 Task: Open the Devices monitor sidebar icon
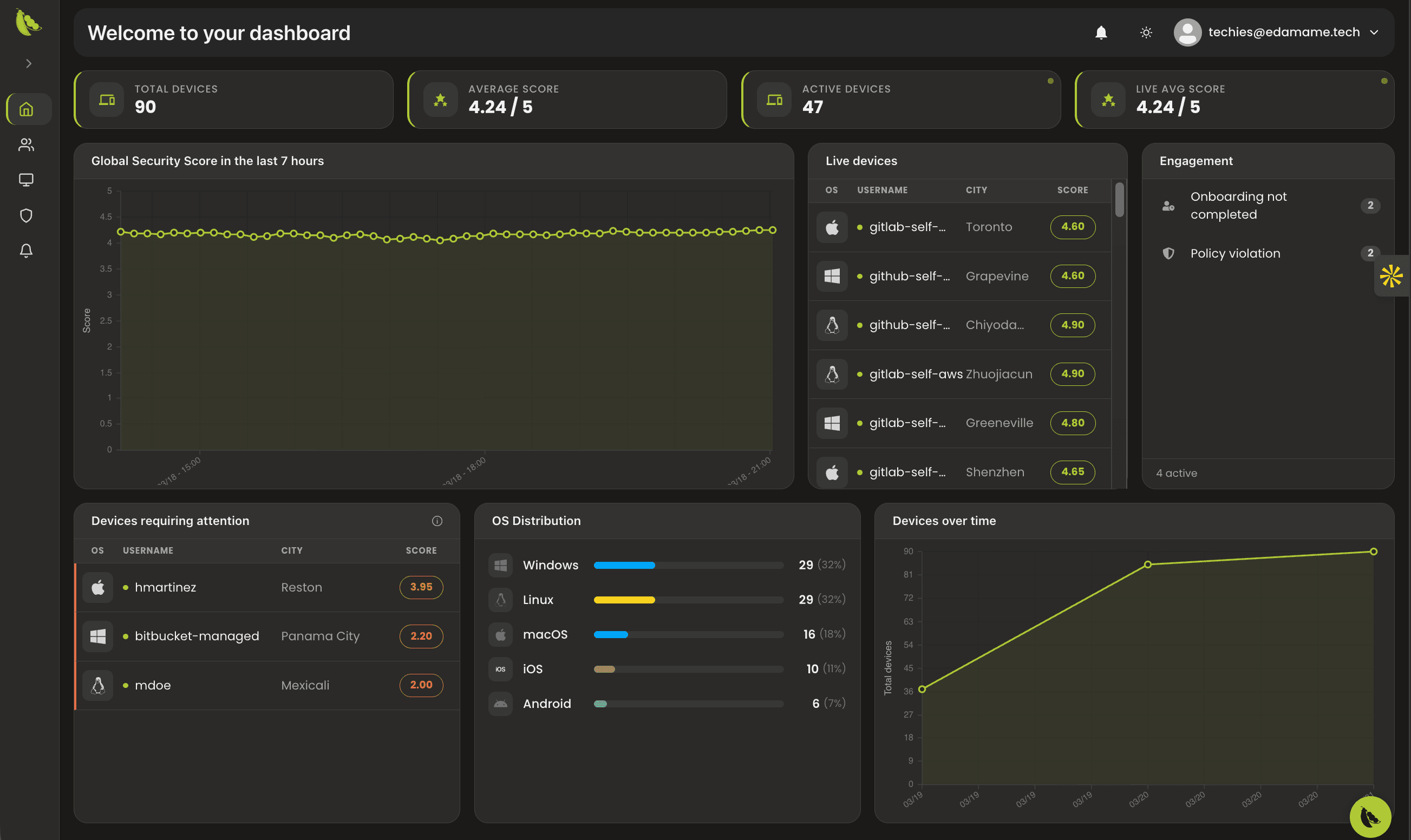tap(26, 180)
